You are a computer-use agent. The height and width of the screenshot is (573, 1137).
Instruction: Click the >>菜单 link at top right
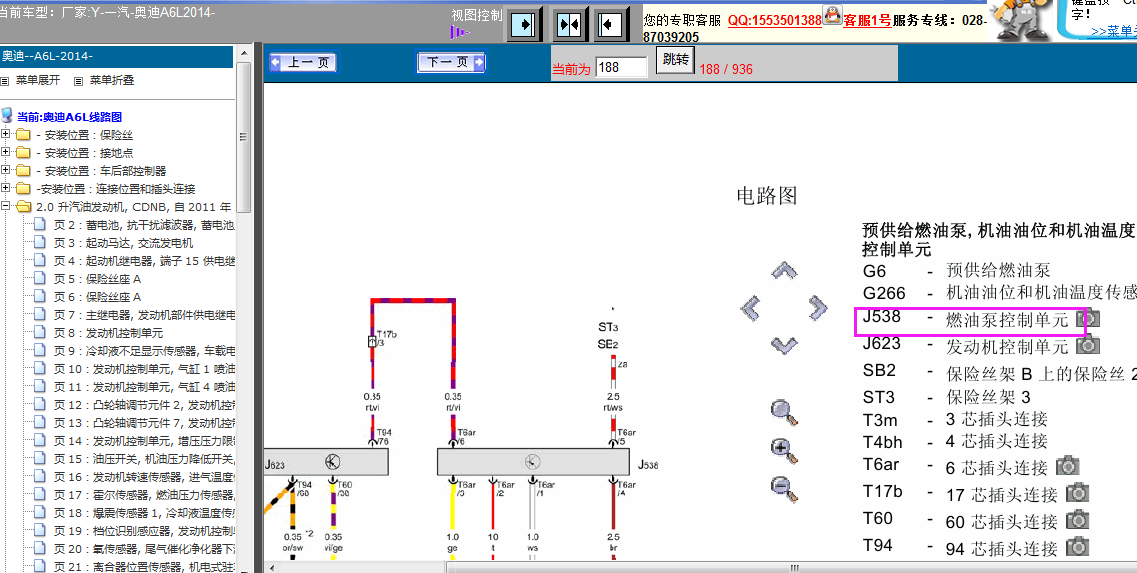pos(1113,32)
